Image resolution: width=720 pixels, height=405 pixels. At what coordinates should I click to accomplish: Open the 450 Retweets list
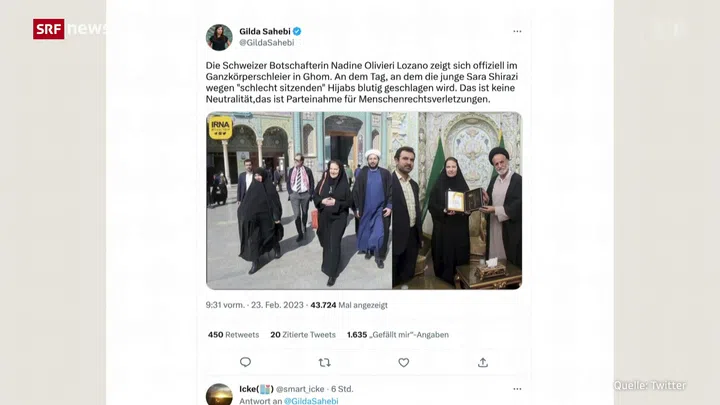tap(233, 335)
